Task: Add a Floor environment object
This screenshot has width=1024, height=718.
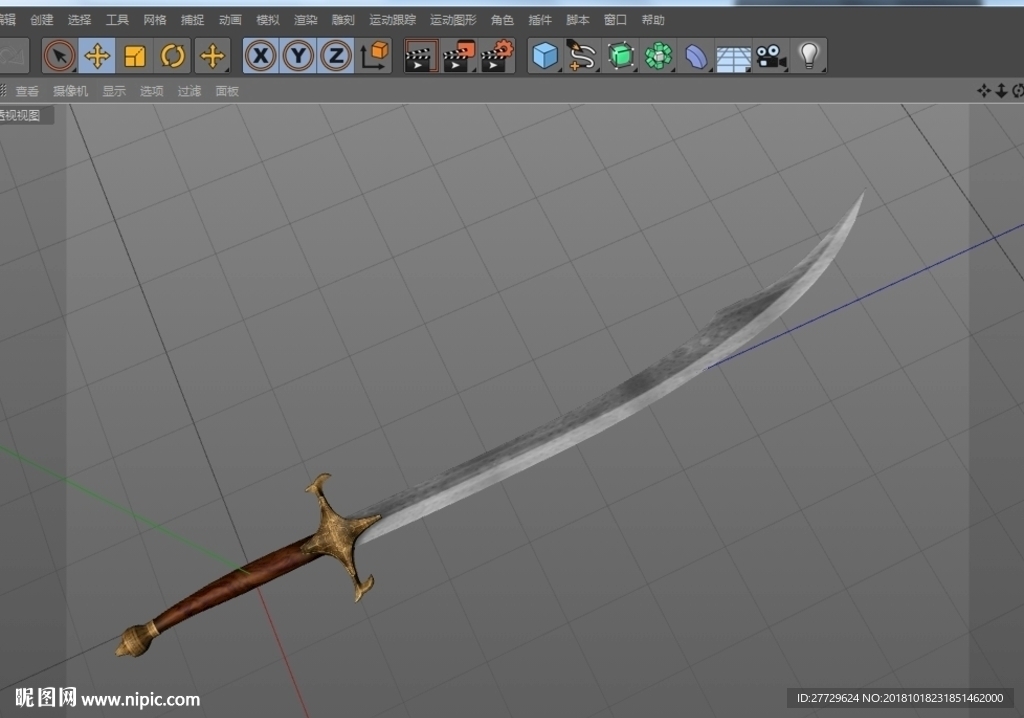Action: 733,57
